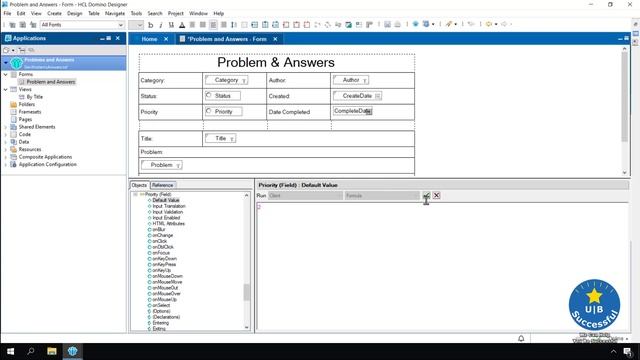Click the objects list scrollbar thumb
The height and width of the screenshot is (360, 640).
pyautogui.click(x=247, y=292)
